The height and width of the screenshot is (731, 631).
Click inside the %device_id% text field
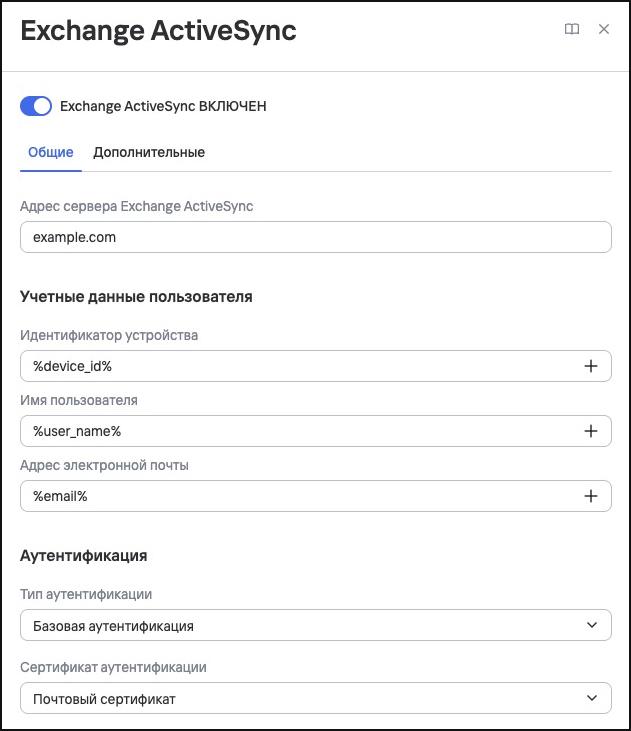298,366
